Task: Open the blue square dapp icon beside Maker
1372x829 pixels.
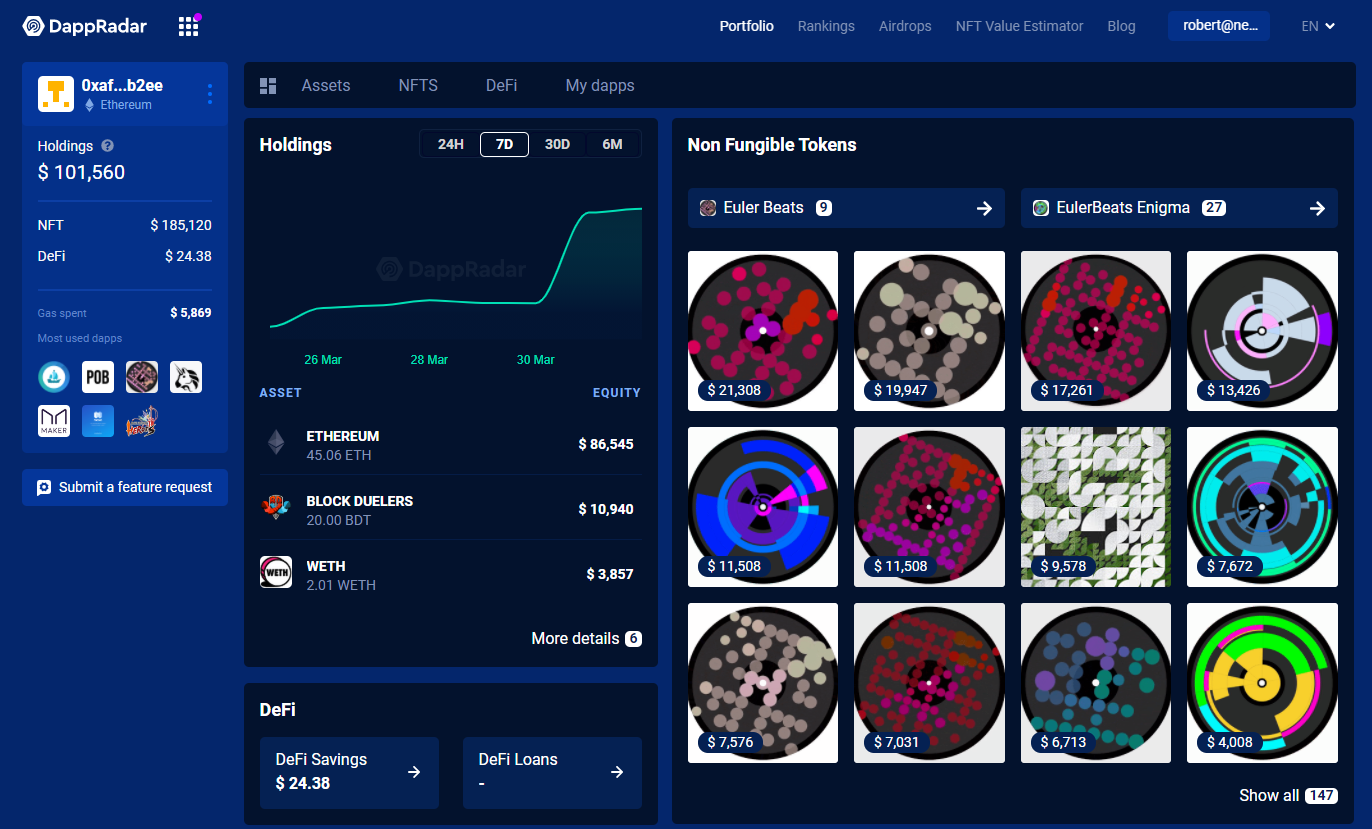Action: point(98,421)
